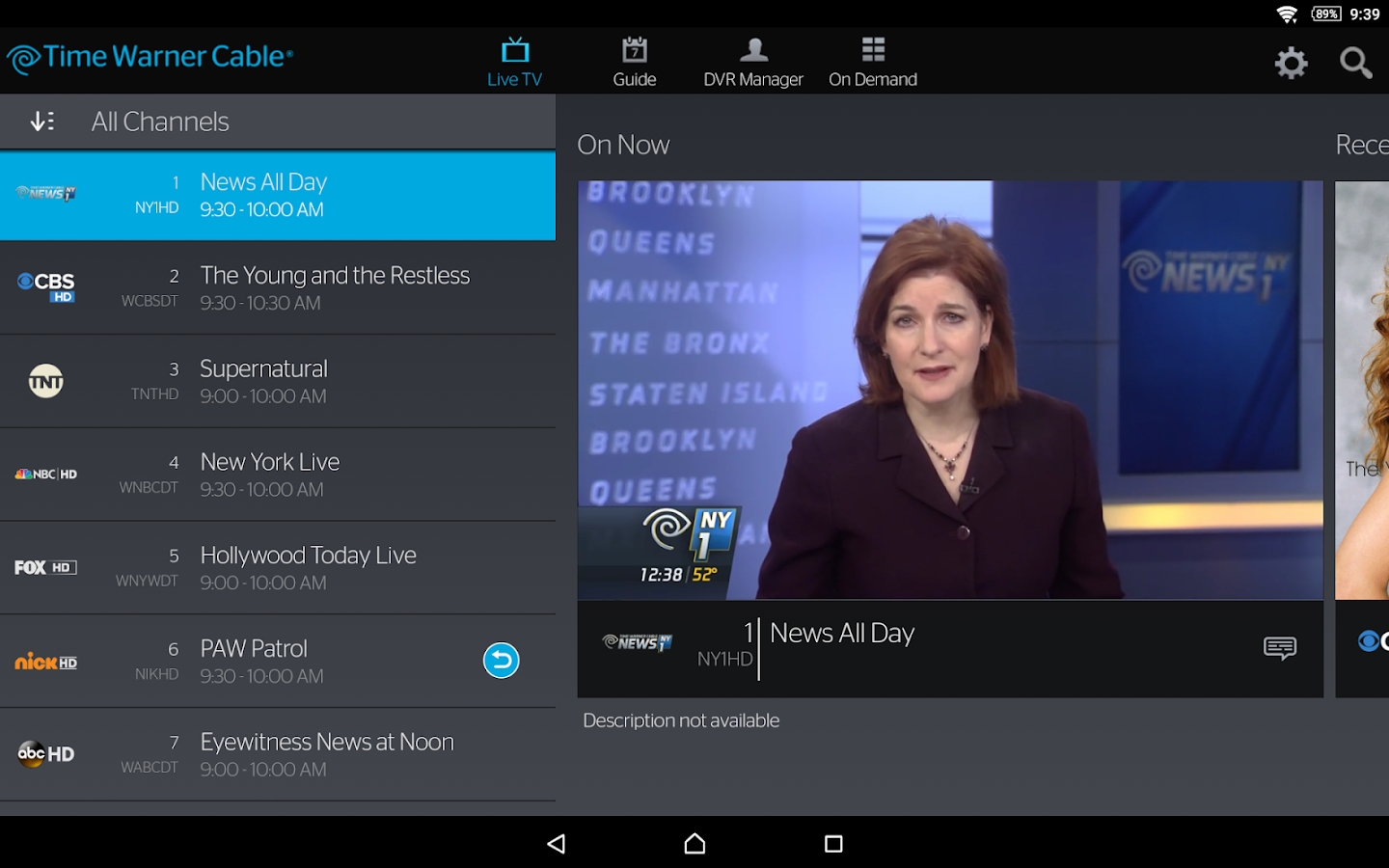The width and height of the screenshot is (1389, 868).
Task: Click the FOX HD channel logo
Action: (45, 568)
